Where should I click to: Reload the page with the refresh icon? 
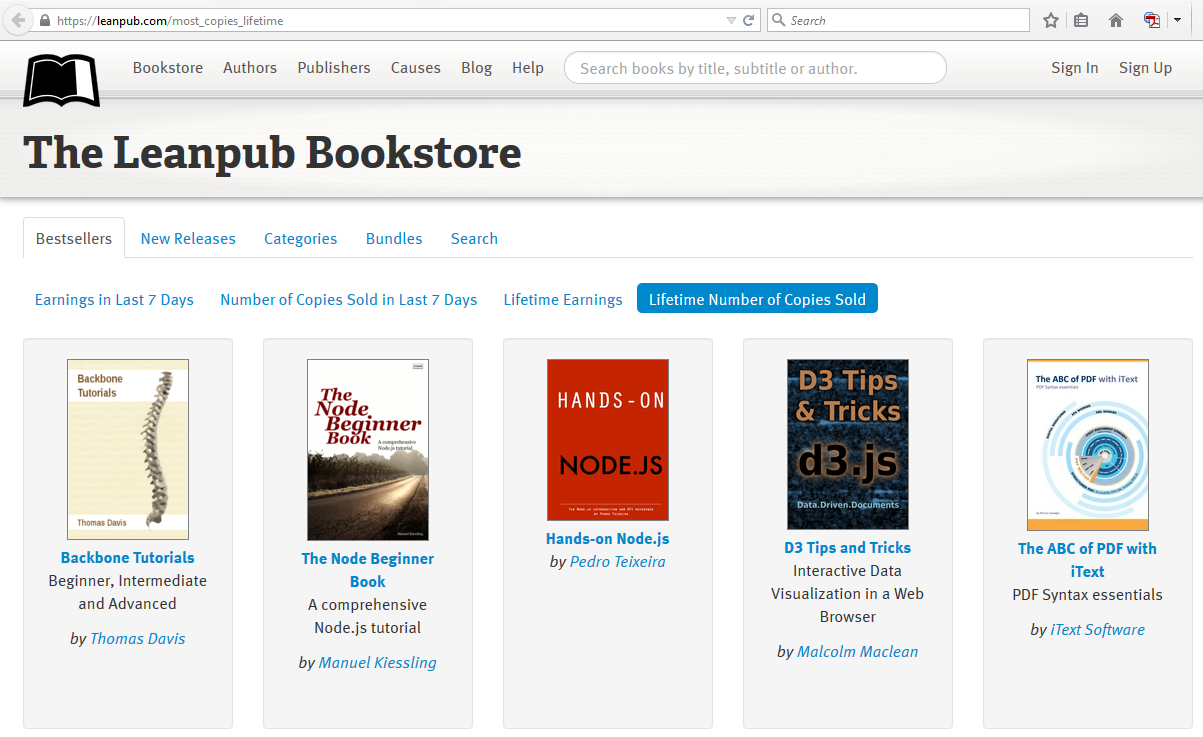pos(748,20)
